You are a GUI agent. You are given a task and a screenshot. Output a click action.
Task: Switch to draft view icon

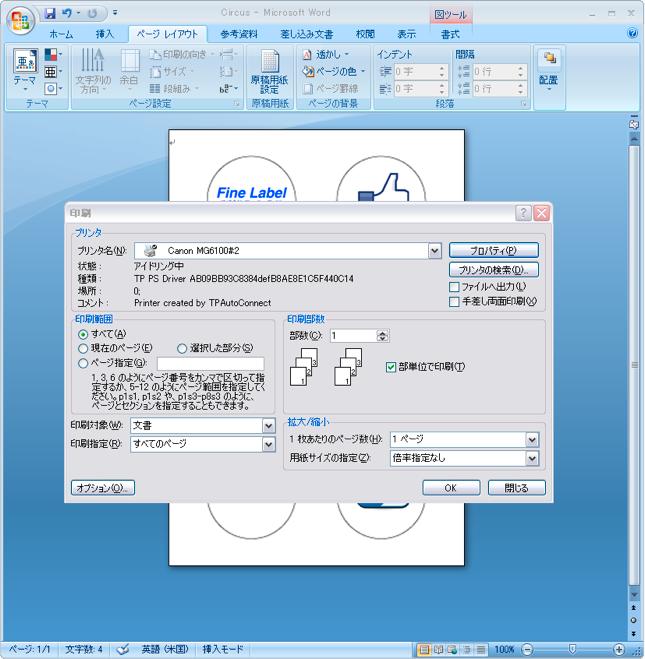click(x=481, y=650)
